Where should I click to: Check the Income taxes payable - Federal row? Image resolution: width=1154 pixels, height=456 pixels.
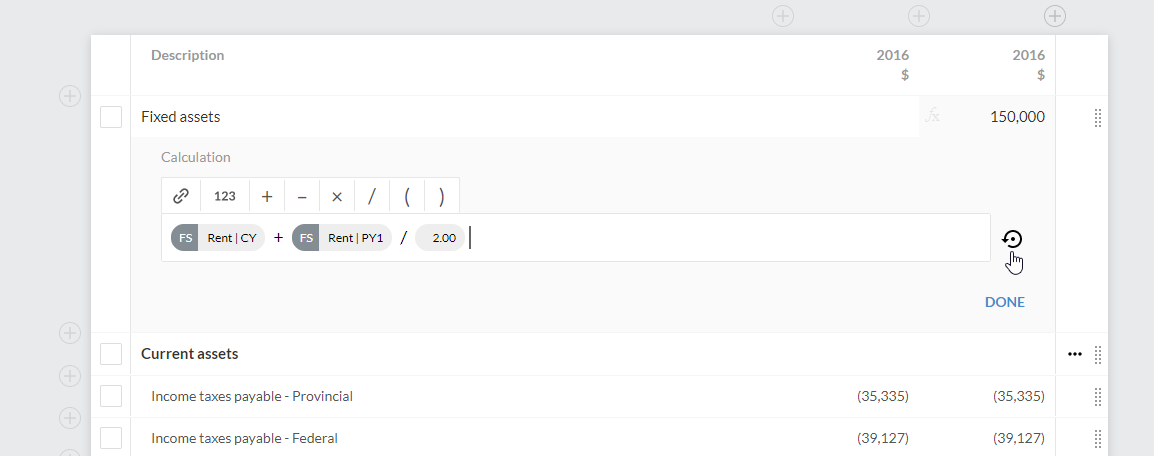click(x=111, y=438)
